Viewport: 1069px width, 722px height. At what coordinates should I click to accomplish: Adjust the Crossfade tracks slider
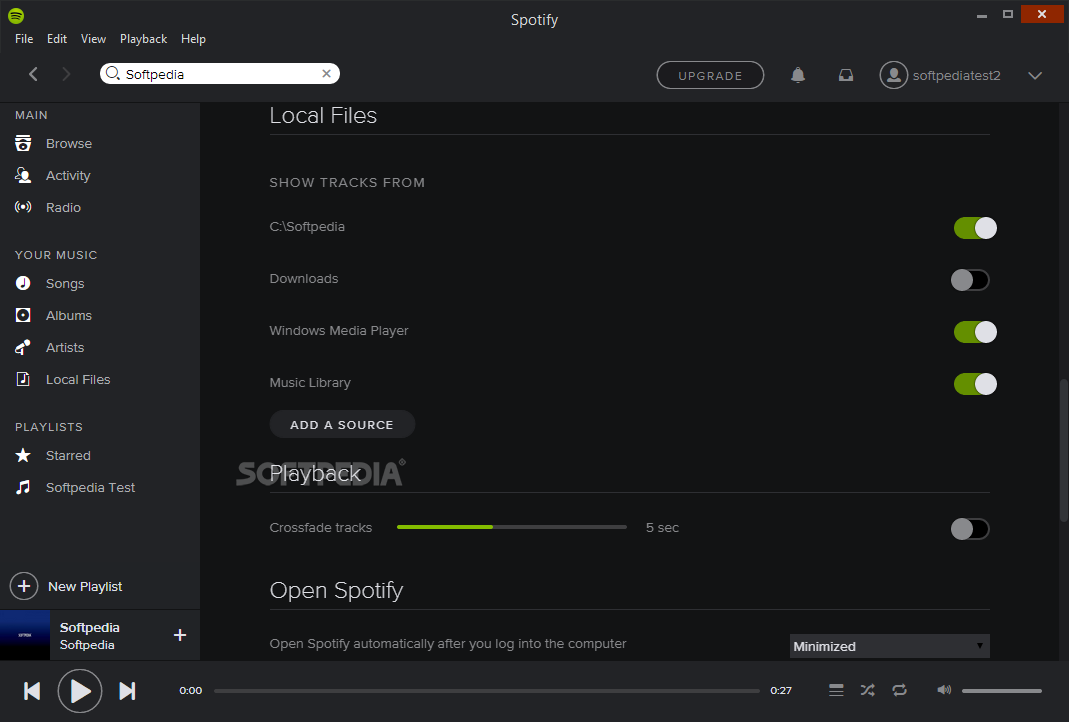(511, 527)
